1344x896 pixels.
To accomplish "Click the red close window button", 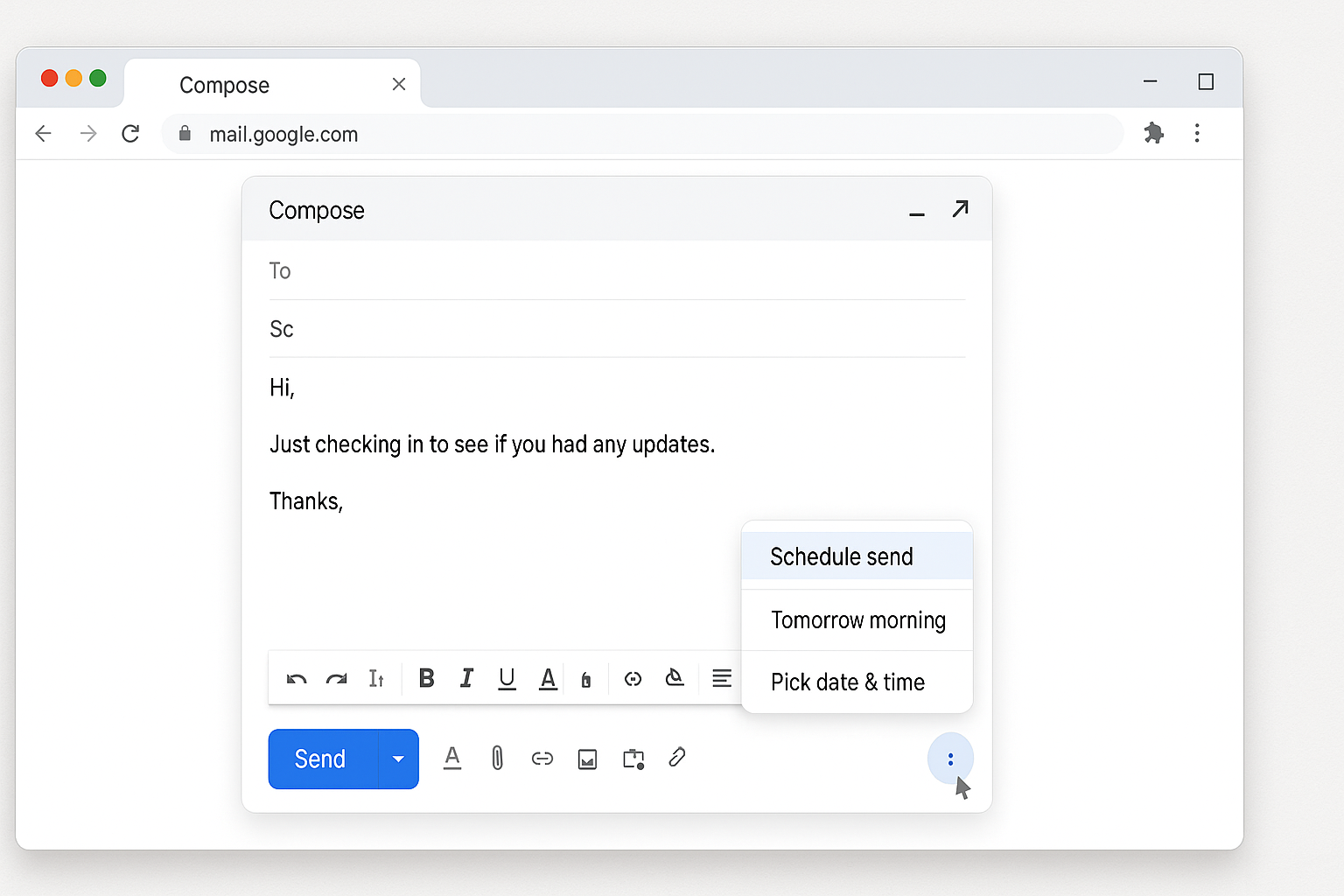I will [x=50, y=79].
